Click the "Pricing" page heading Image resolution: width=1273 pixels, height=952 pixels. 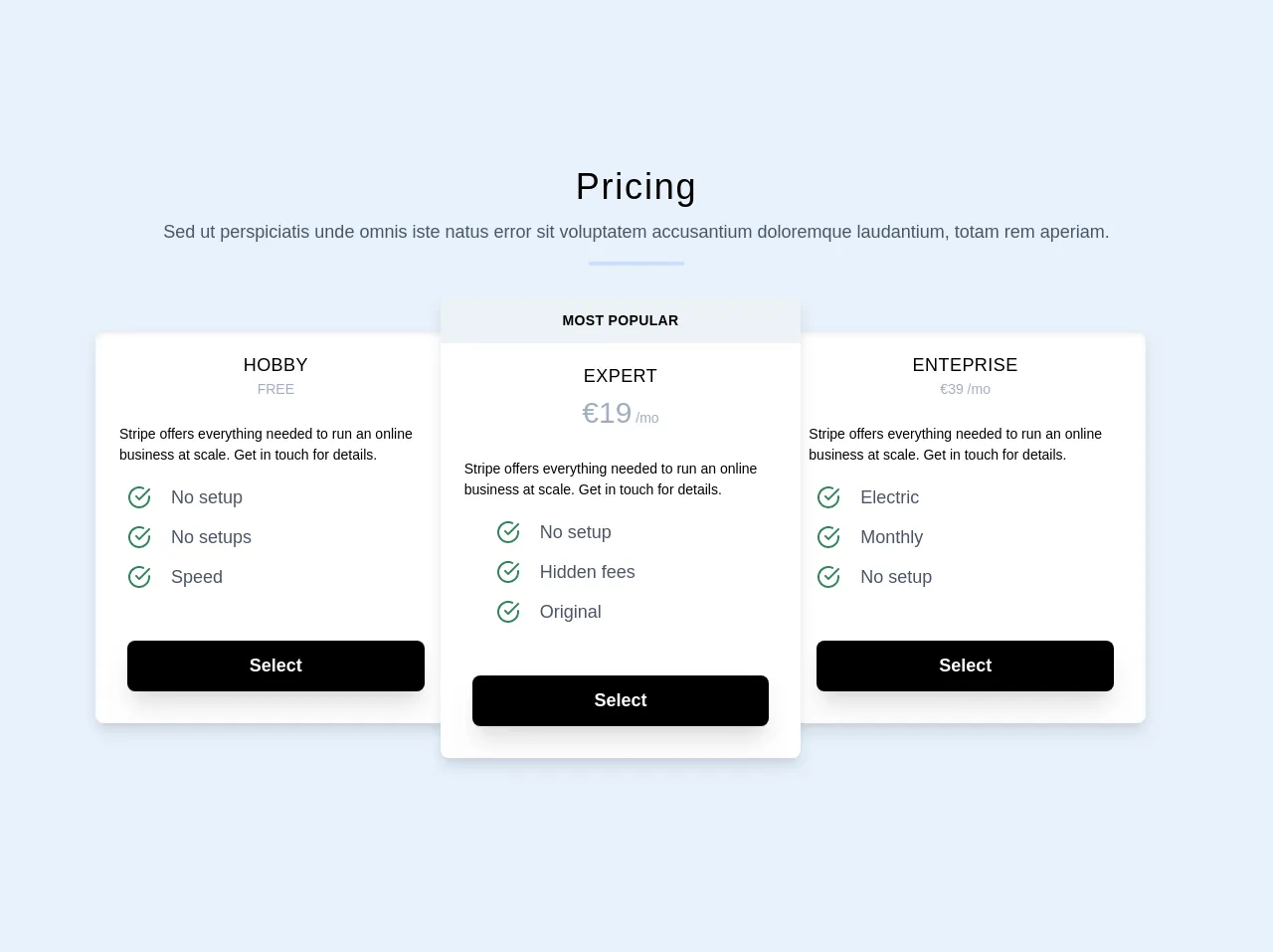tap(636, 187)
